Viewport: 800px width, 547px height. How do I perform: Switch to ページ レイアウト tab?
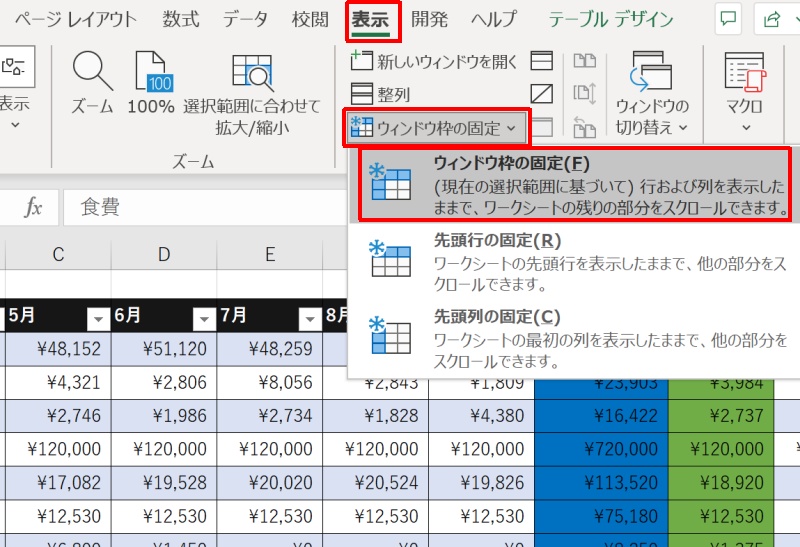click(x=76, y=19)
